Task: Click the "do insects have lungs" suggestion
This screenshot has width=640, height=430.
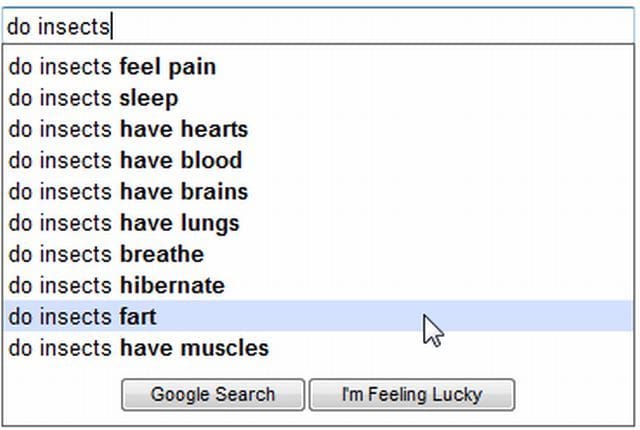Action: 124,223
